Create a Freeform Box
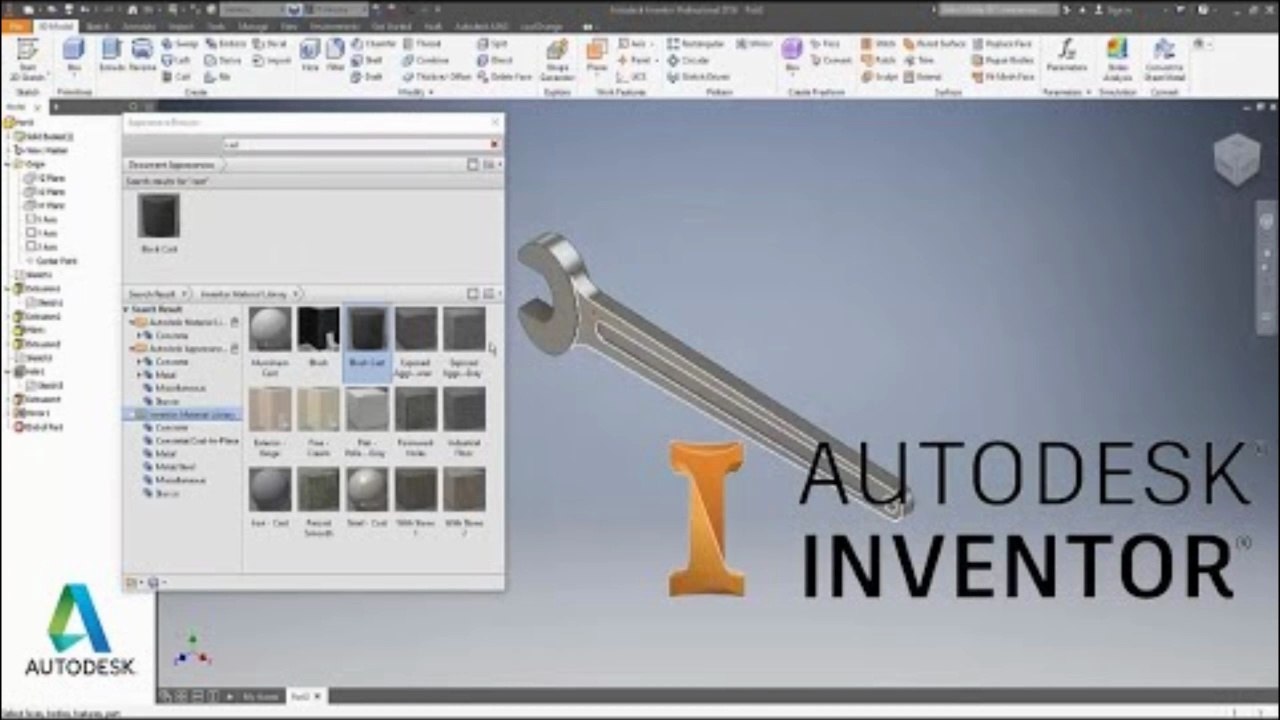Viewport: 1280px width, 720px height. [792, 56]
